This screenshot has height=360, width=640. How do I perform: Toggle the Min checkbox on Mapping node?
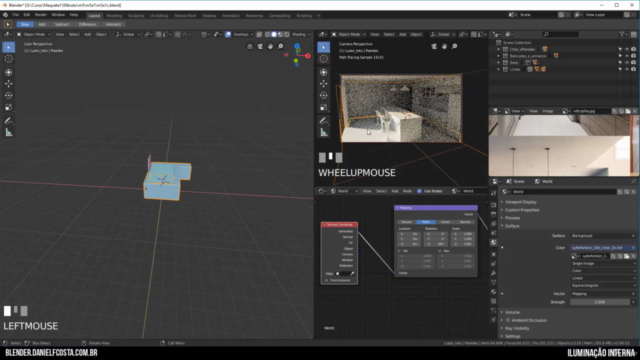click(x=400, y=251)
